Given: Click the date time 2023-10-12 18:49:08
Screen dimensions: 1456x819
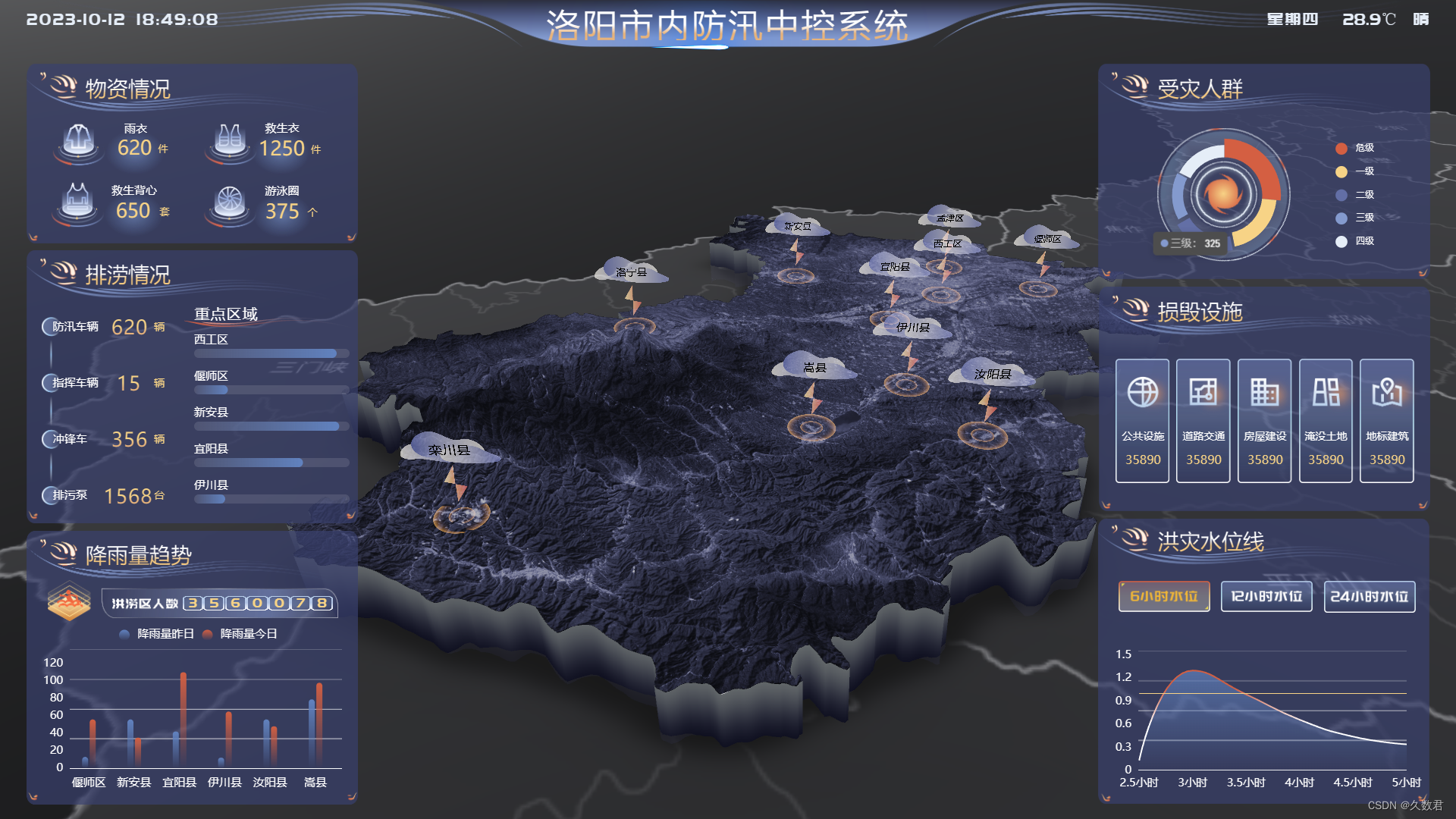Looking at the screenshot, I should (122, 20).
